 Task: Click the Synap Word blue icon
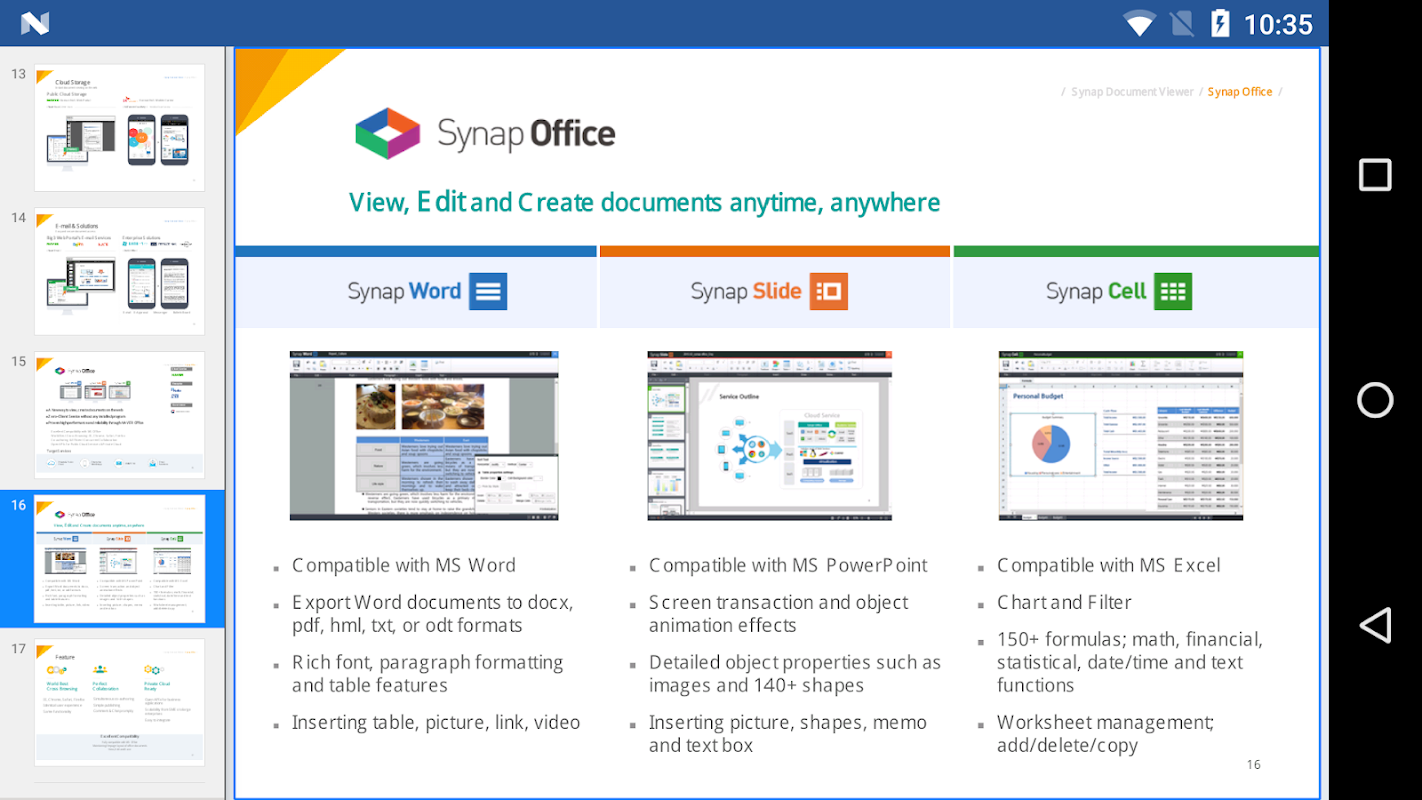point(488,291)
